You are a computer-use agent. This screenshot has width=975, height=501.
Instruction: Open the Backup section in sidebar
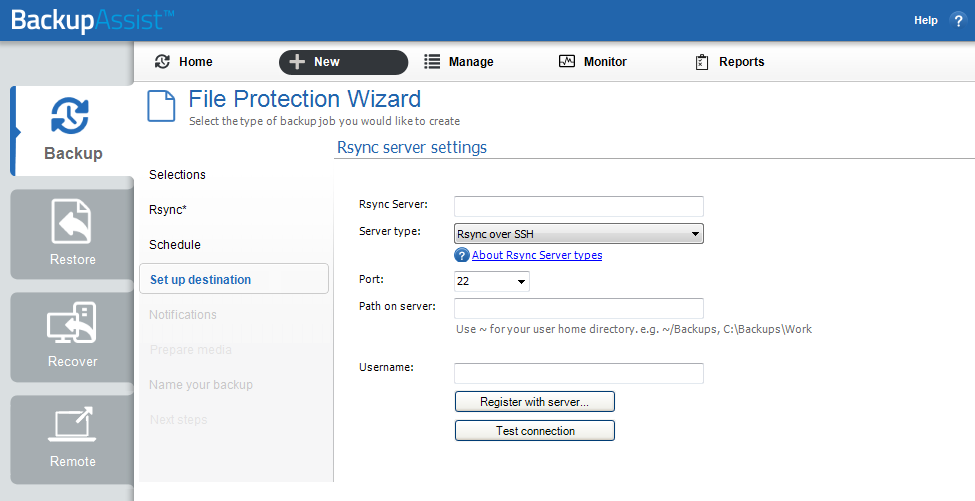(x=72, y=131)
